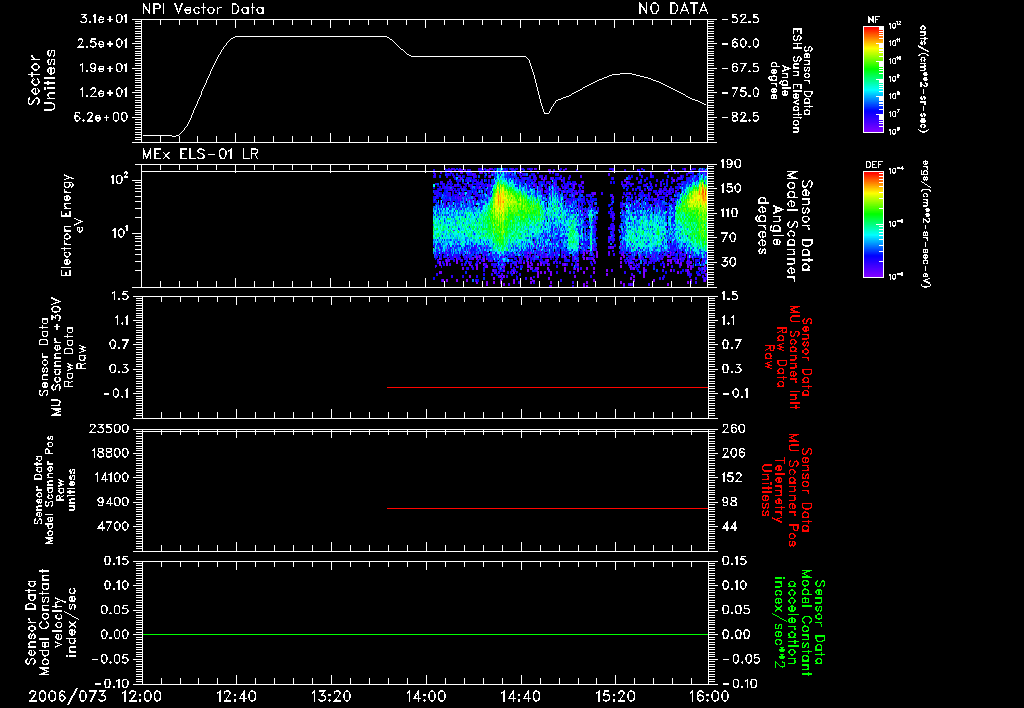
Task: Click the green zero velocity line
Action: [425, 634]
